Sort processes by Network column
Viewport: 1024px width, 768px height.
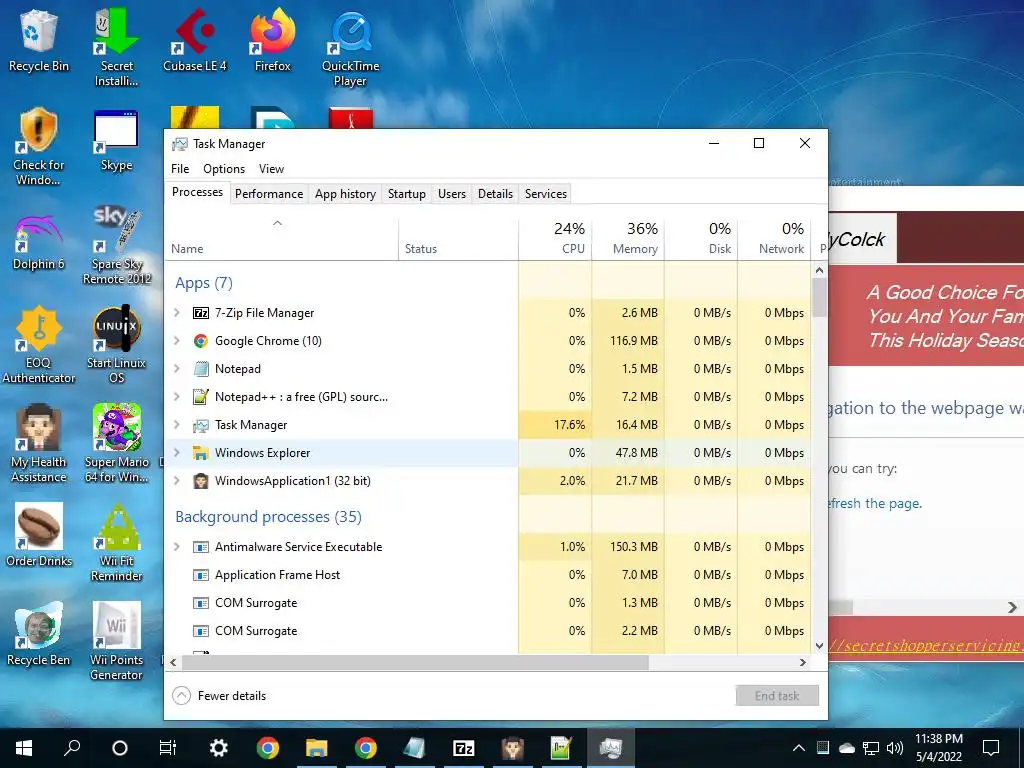click(x=775, y=238)
